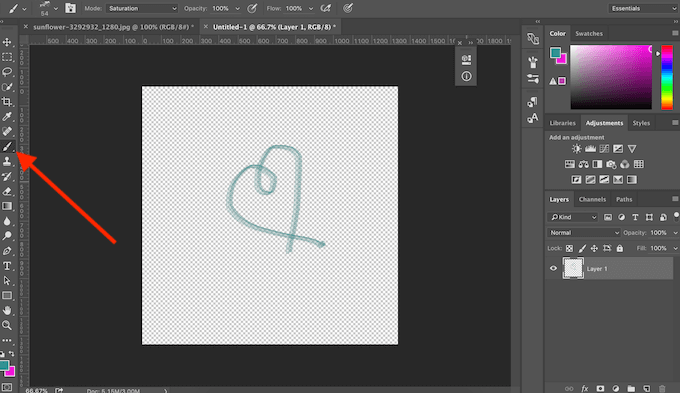Image resolution: width=680 pixels, height=393 pixels.
Task: Open the layer Fill dropdown arrow
Action: pyautogui.click(x=675, y=248)
